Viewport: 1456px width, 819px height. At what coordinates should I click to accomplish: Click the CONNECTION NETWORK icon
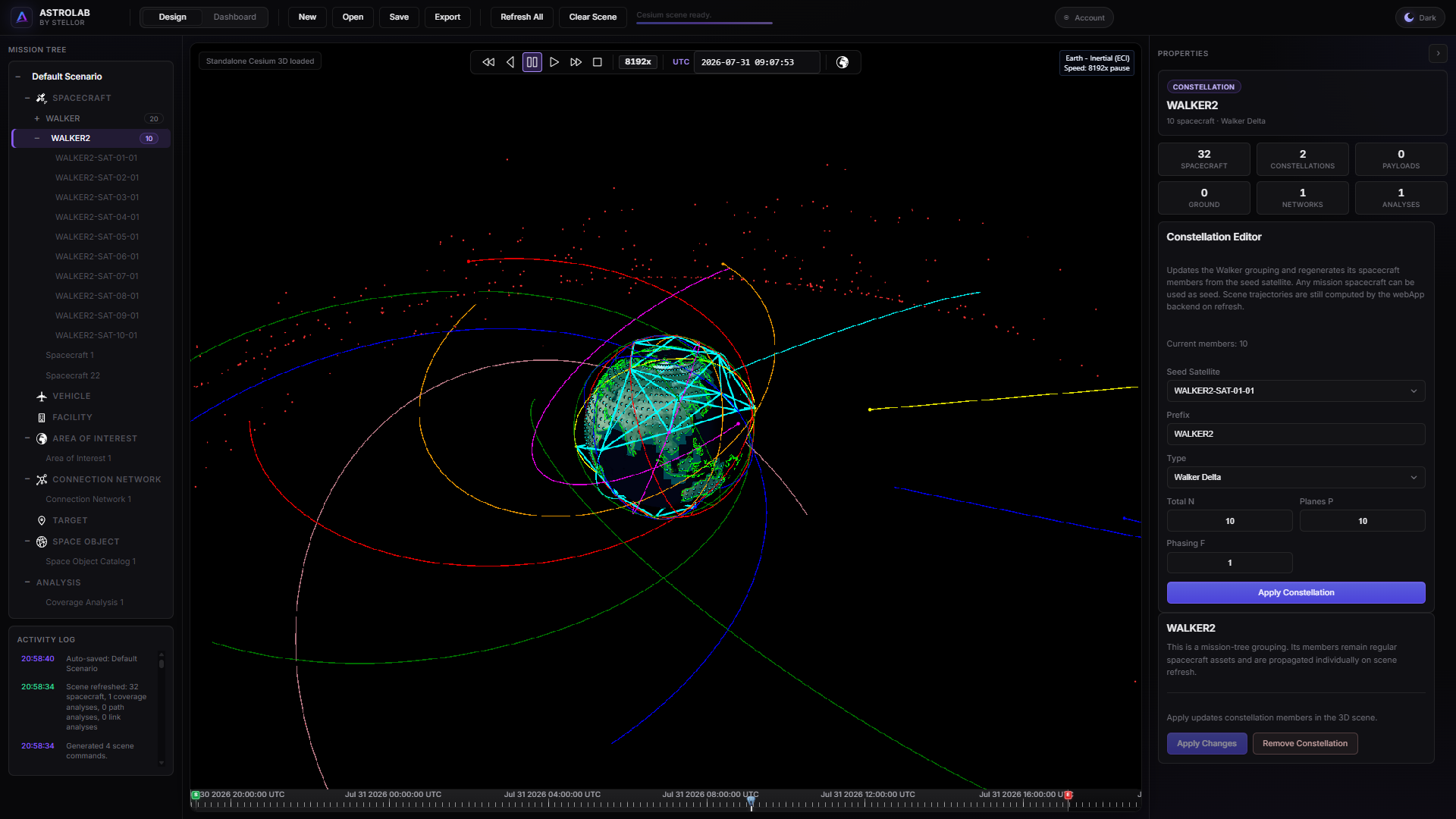tap(42, 480)
